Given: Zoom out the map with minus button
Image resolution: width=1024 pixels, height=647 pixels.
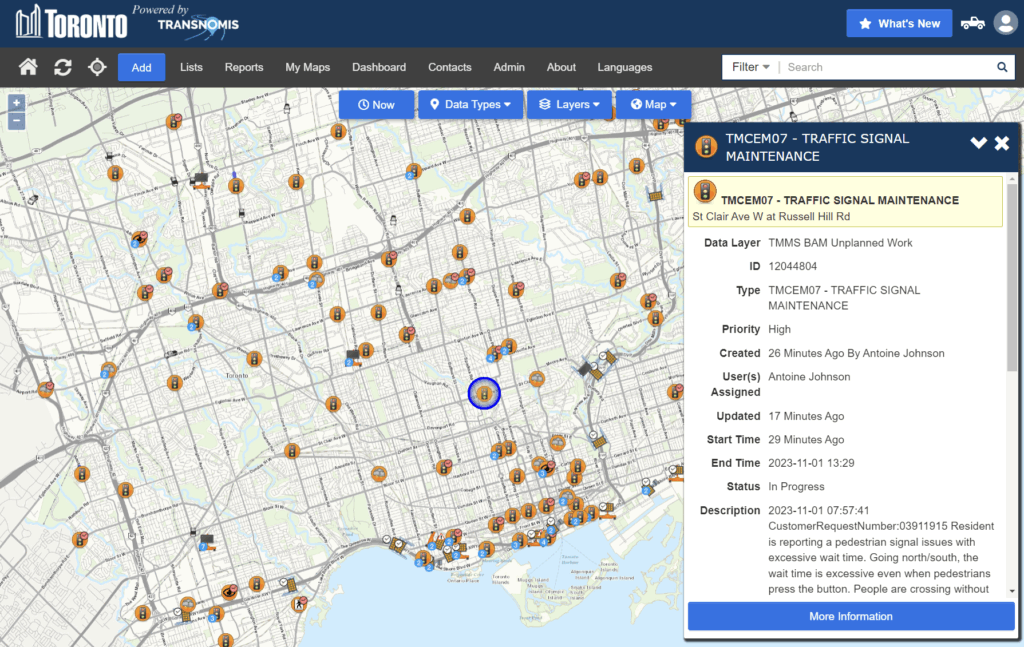Looking at the screenshot, I should point(16,121).
